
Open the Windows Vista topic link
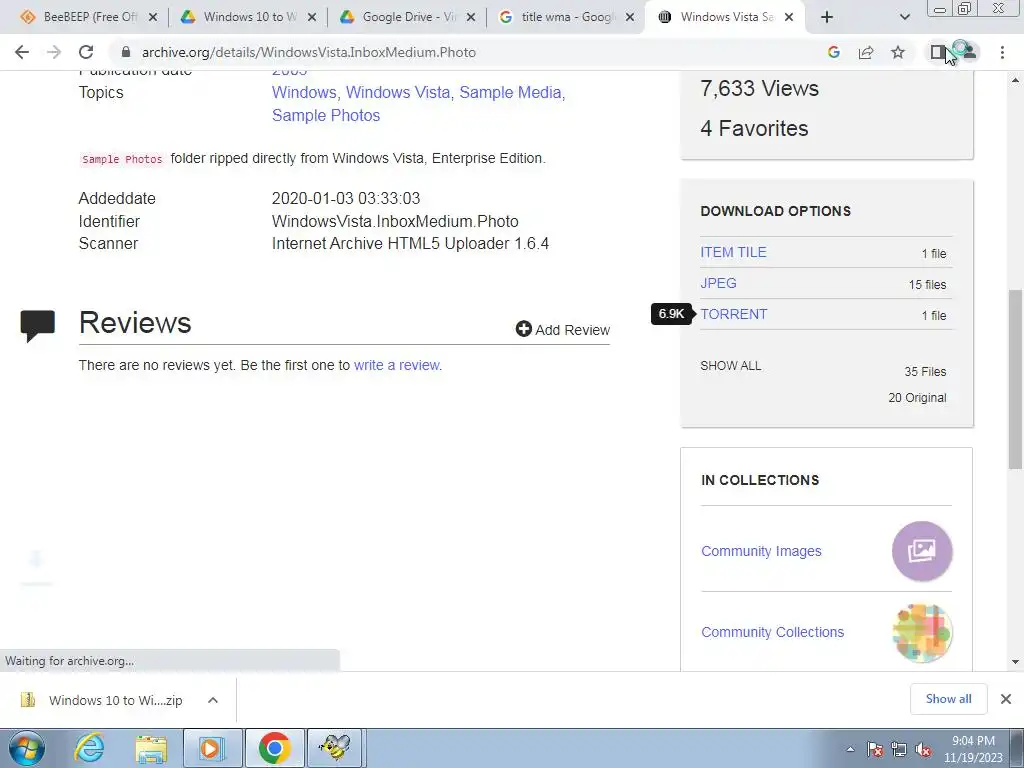click(398, 92)
